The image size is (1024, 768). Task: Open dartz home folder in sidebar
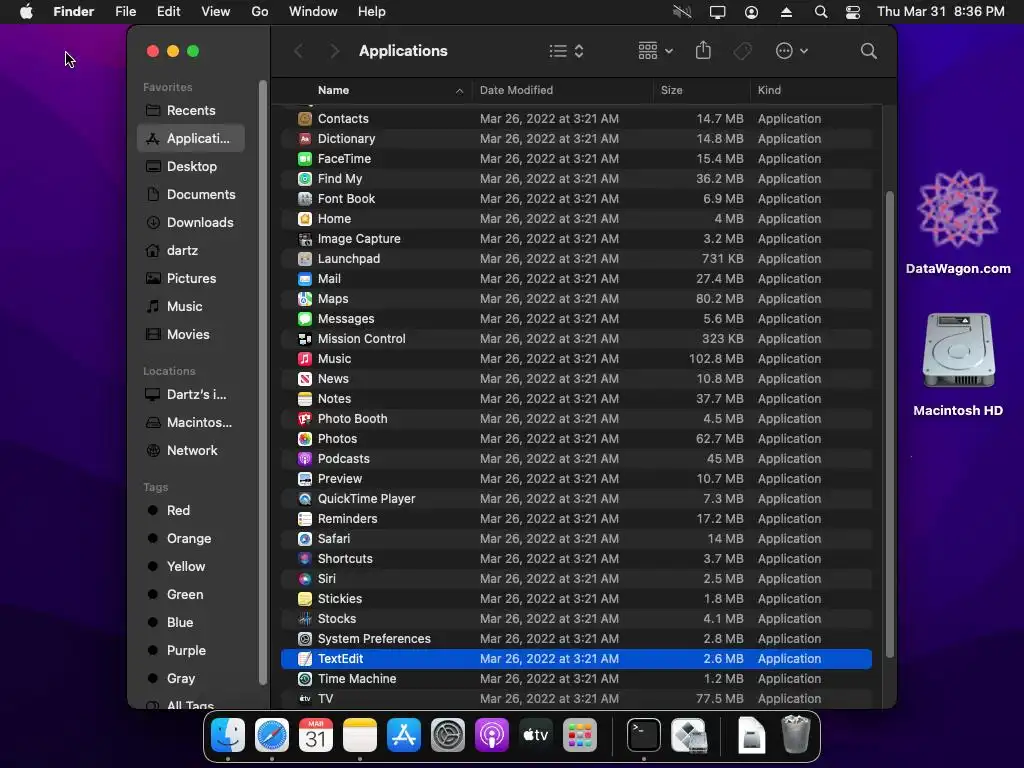(191, 251)
